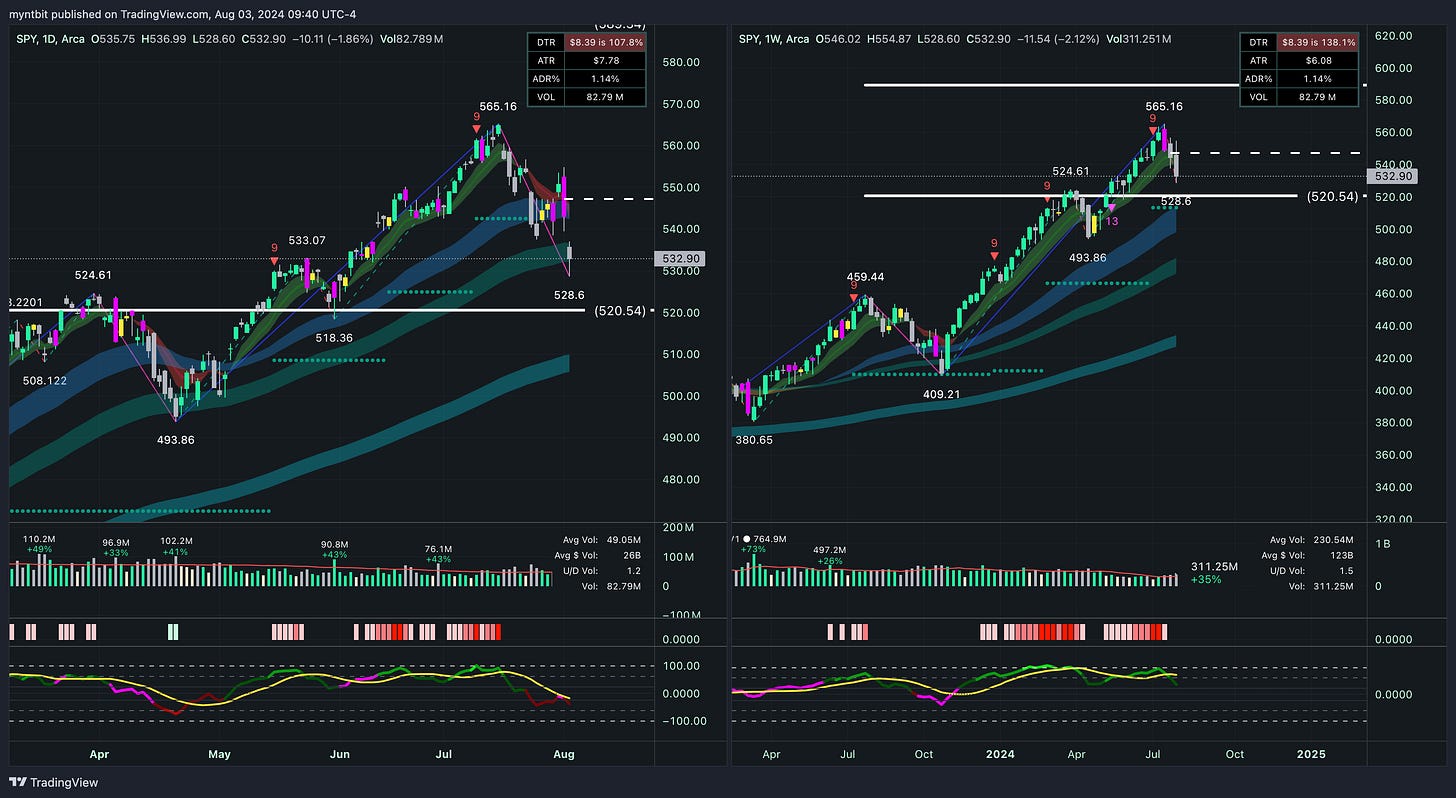Click the 311.25M +35% volume readout

click(1215, 572)
